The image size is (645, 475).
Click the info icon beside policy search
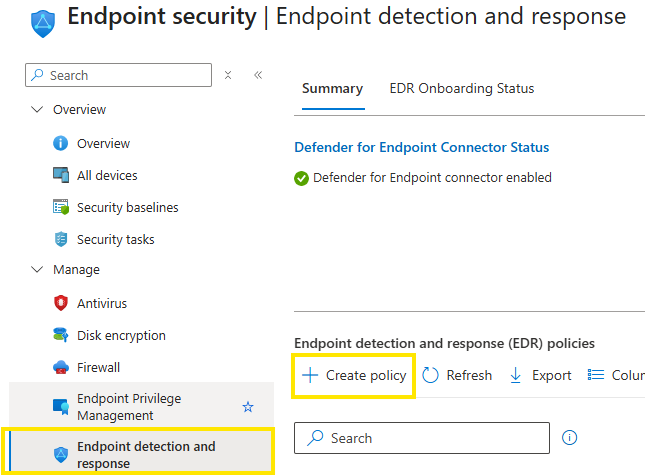(570, 438)
